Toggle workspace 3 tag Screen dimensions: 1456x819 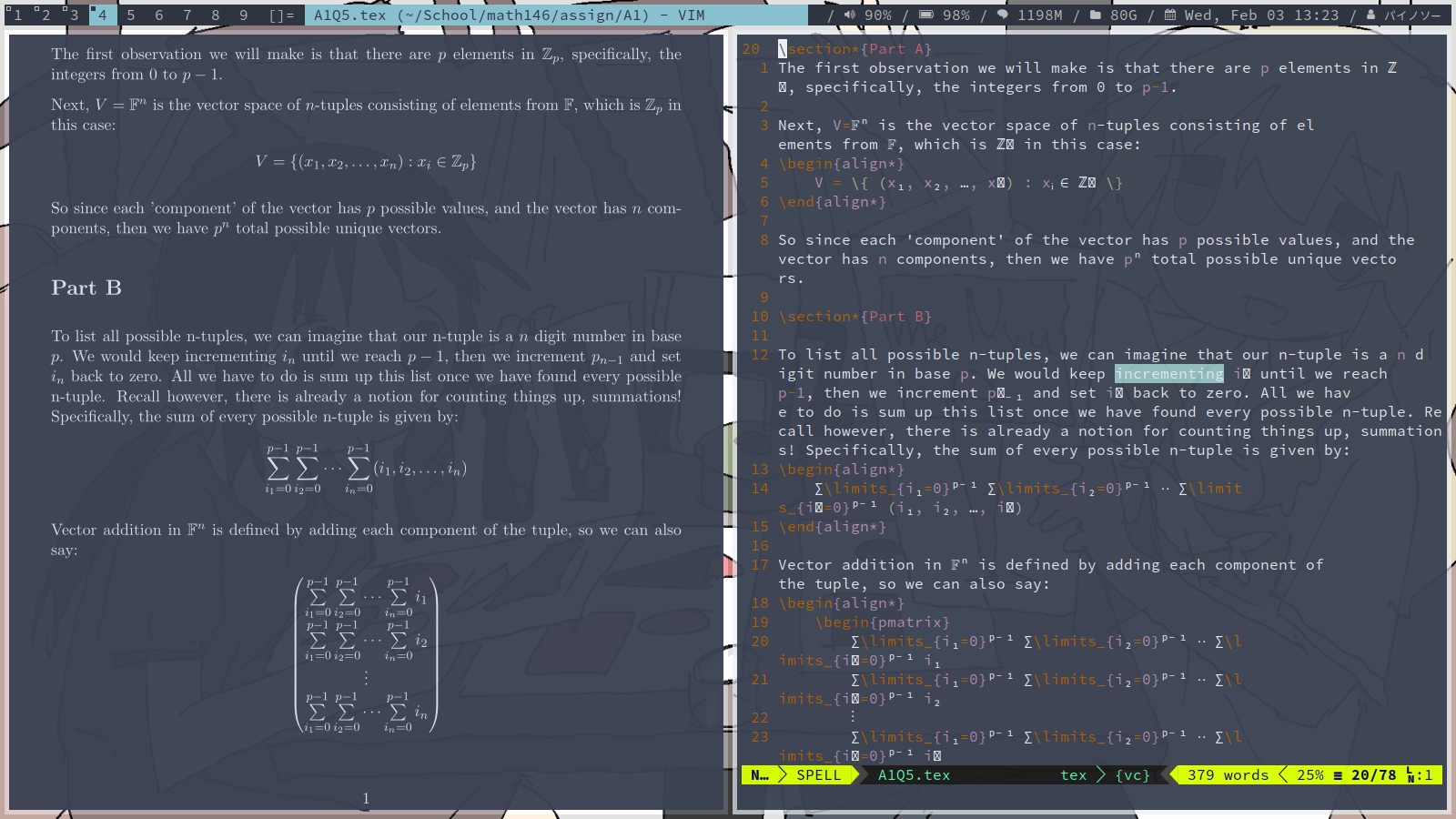pyautogui.click(x=74, y=15)
